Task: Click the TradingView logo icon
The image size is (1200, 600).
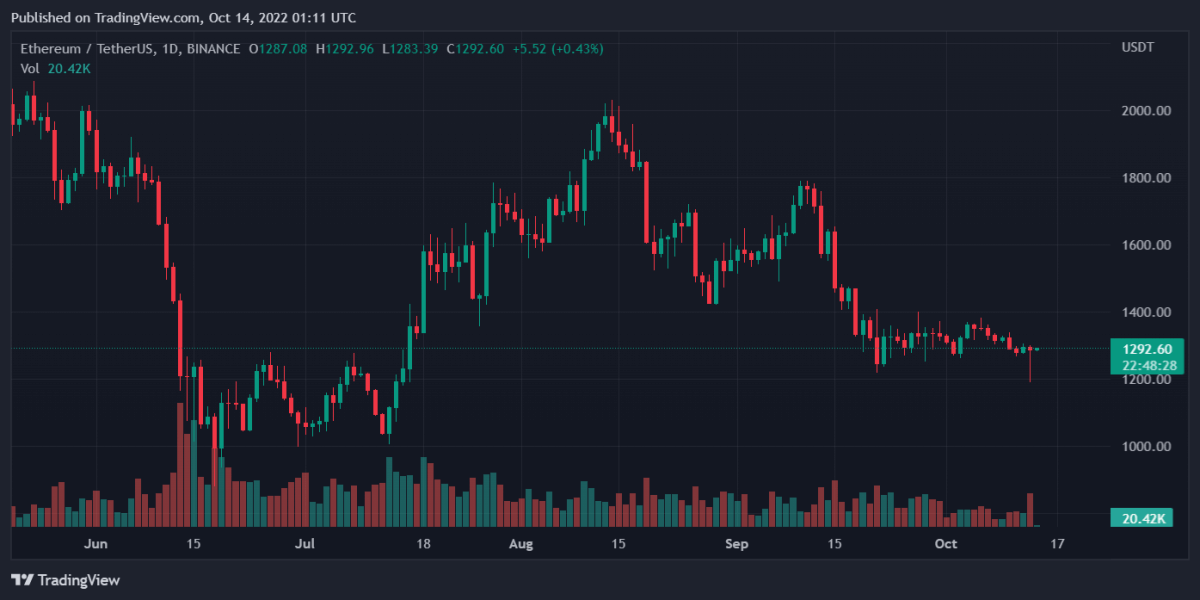Action: [20, 580]
